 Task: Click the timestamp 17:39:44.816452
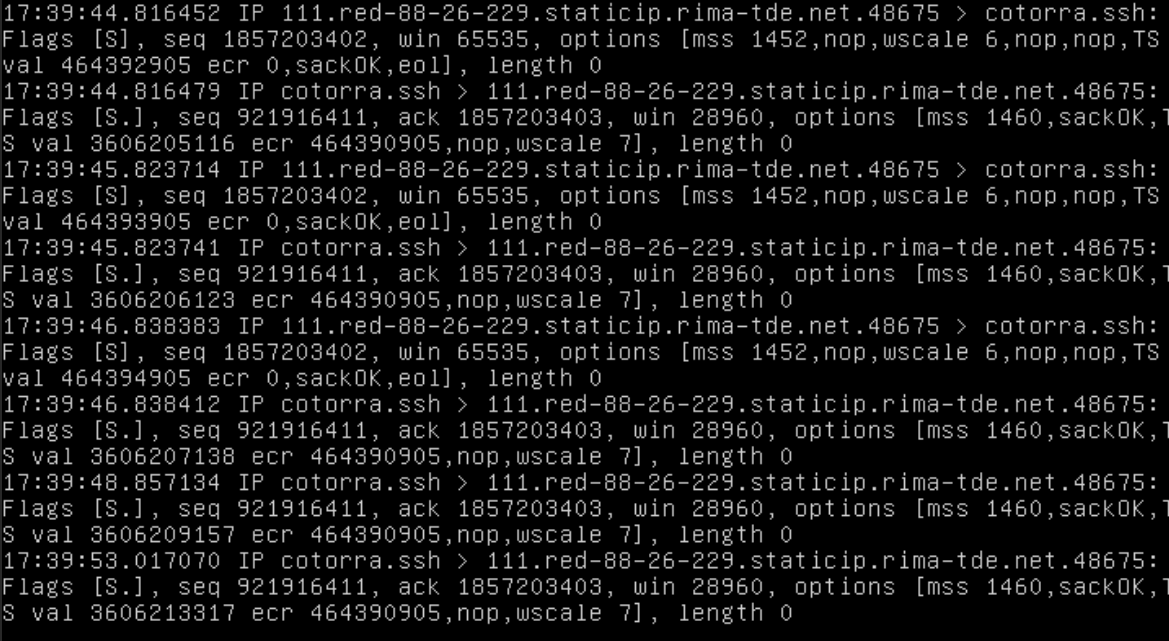click(112, 13)
